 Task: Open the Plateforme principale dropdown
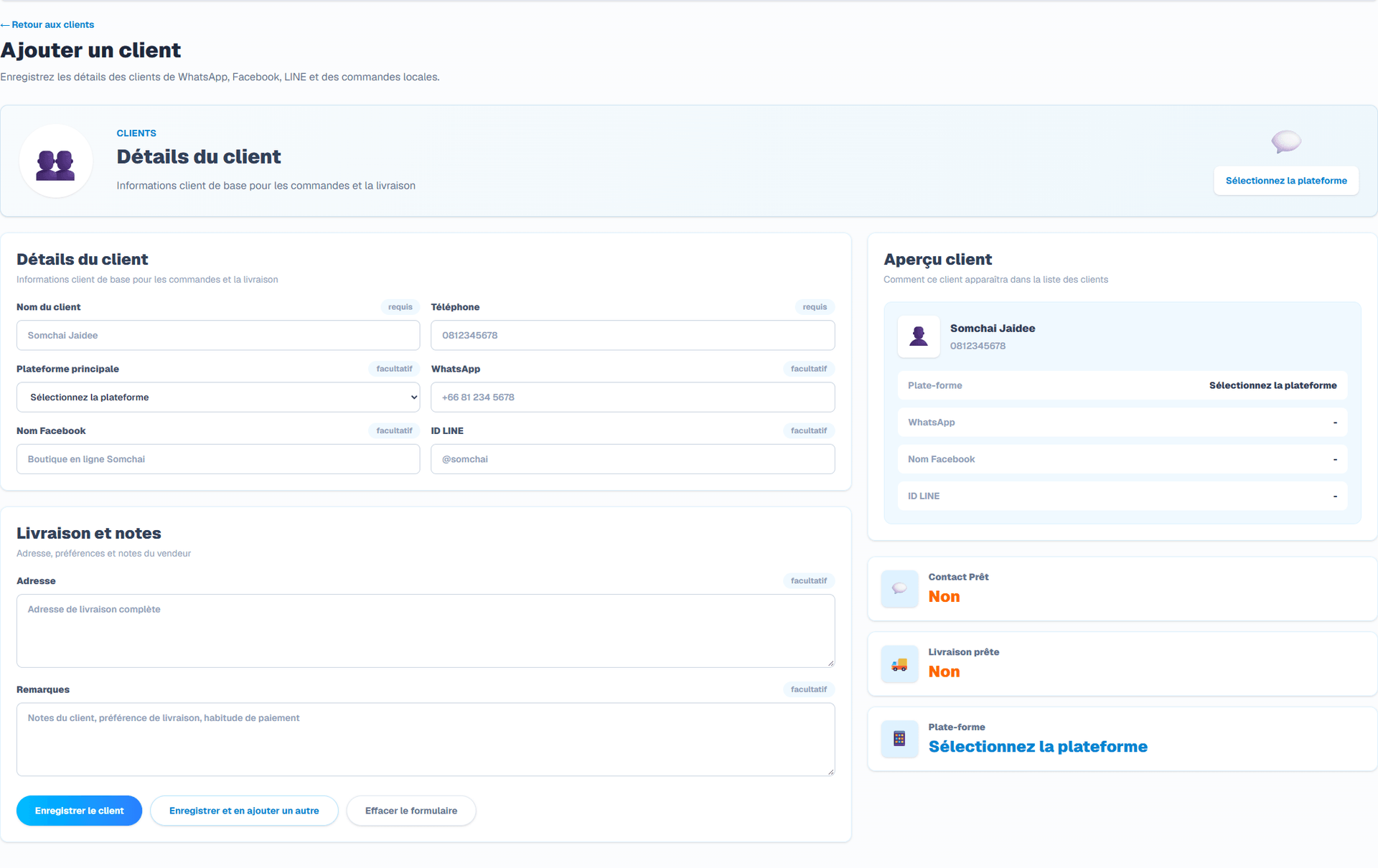[218, 397]
